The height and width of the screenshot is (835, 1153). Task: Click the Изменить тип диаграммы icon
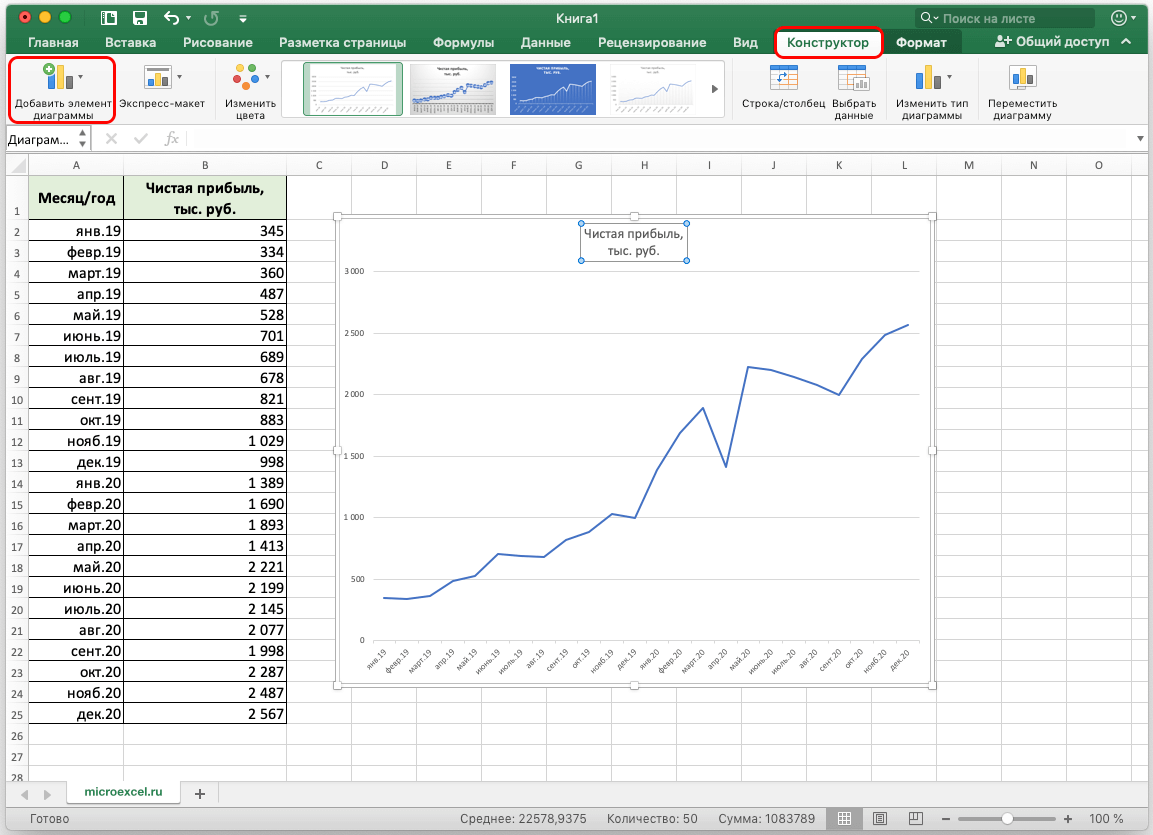pyautogui.click(x=927, y=78)
